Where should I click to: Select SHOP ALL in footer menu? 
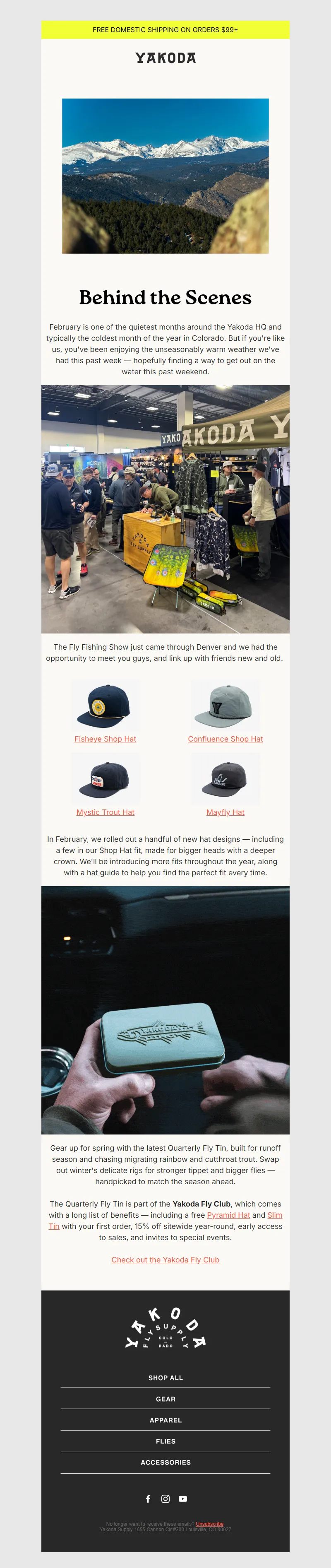pos(165,1378)
